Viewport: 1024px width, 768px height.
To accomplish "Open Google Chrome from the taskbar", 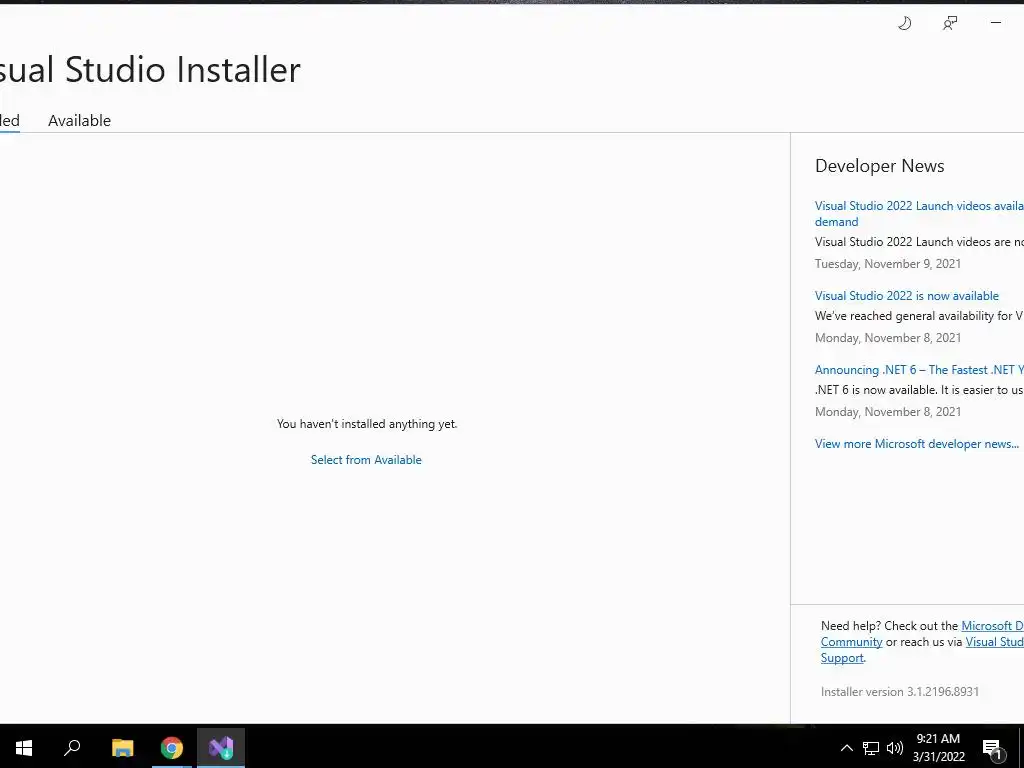I will [x=172, y=748].
